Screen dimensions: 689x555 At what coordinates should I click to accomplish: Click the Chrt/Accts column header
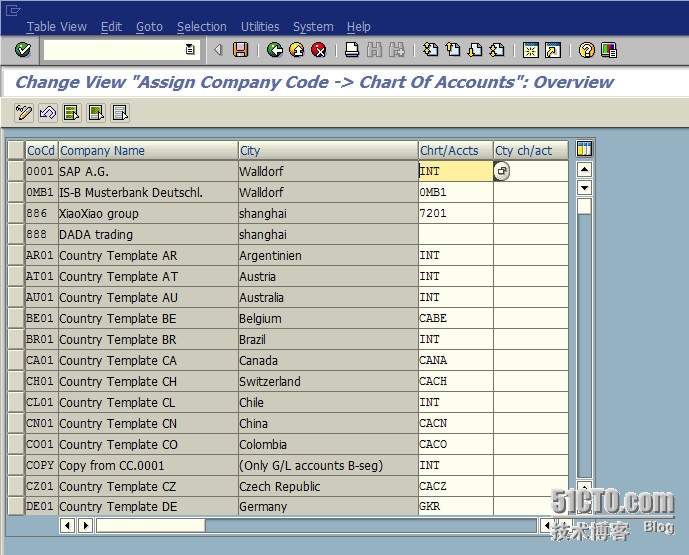[456, 150]
